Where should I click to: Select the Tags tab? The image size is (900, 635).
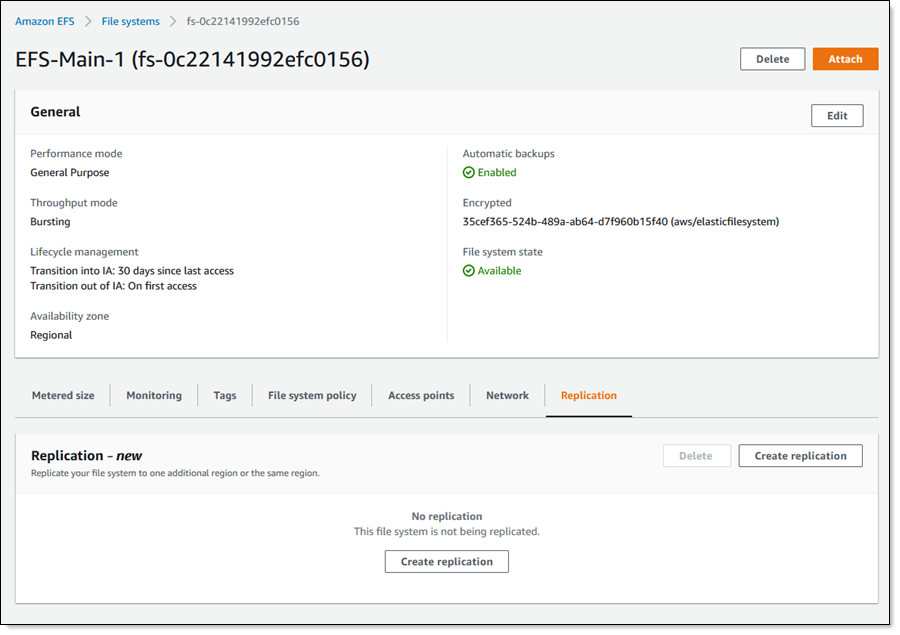click(x=224, y=395)
